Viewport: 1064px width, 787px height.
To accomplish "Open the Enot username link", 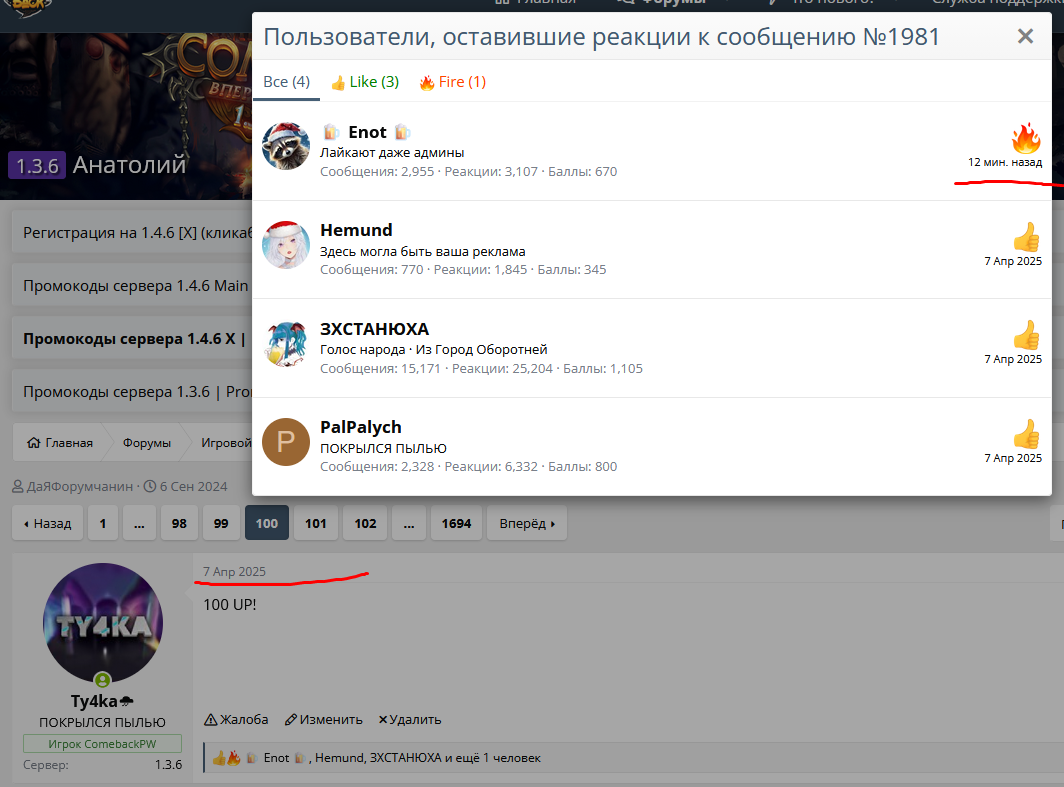I will click(x=367, y=132).
